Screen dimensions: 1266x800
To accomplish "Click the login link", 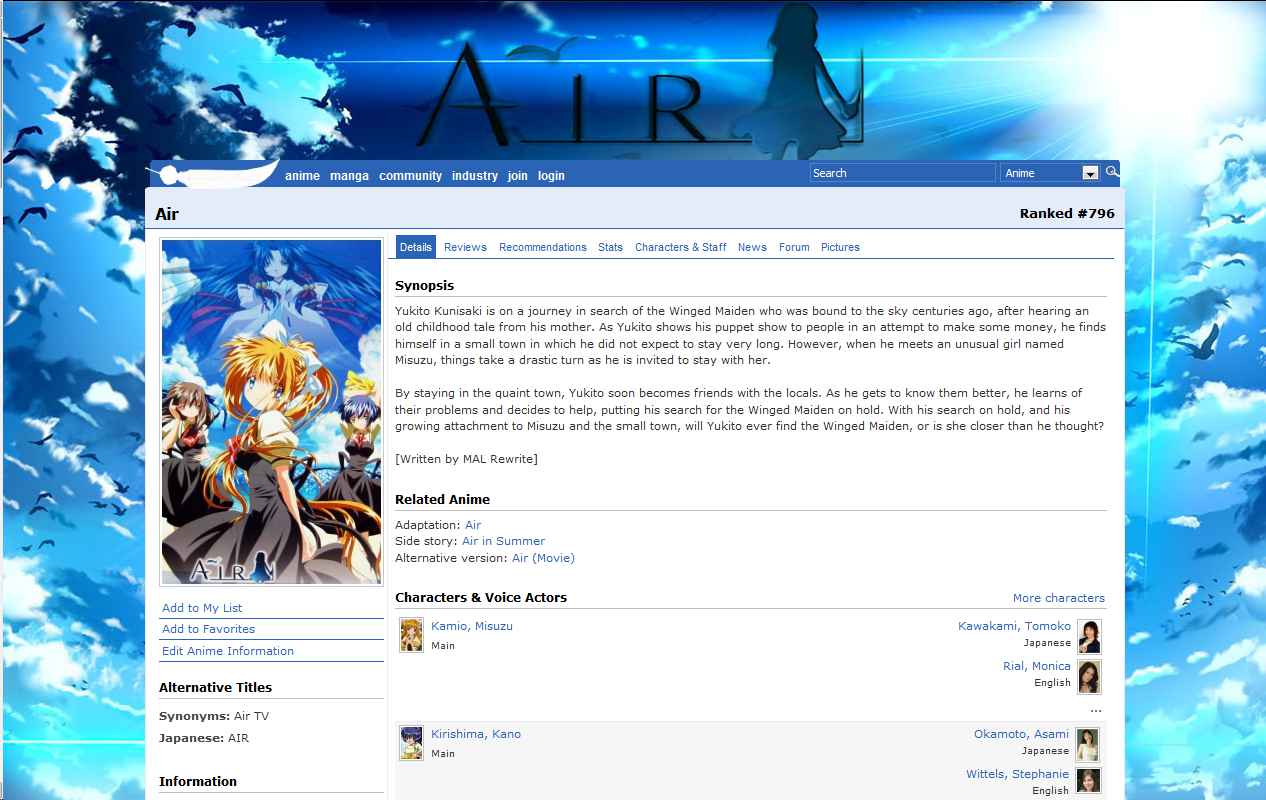I will 551,176.
